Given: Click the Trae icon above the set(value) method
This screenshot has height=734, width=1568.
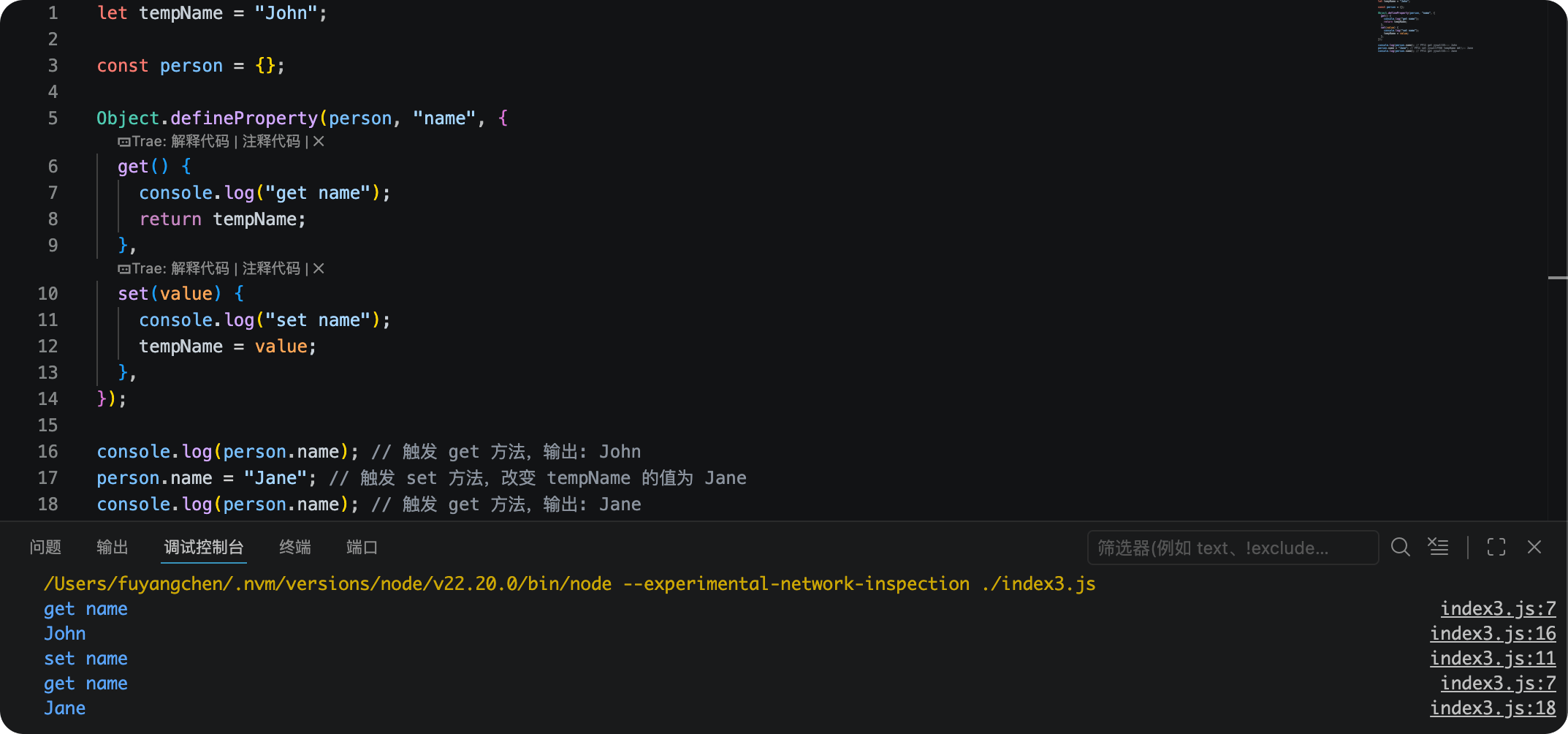Looking at the screenshot, I should [x=124, y=269].
